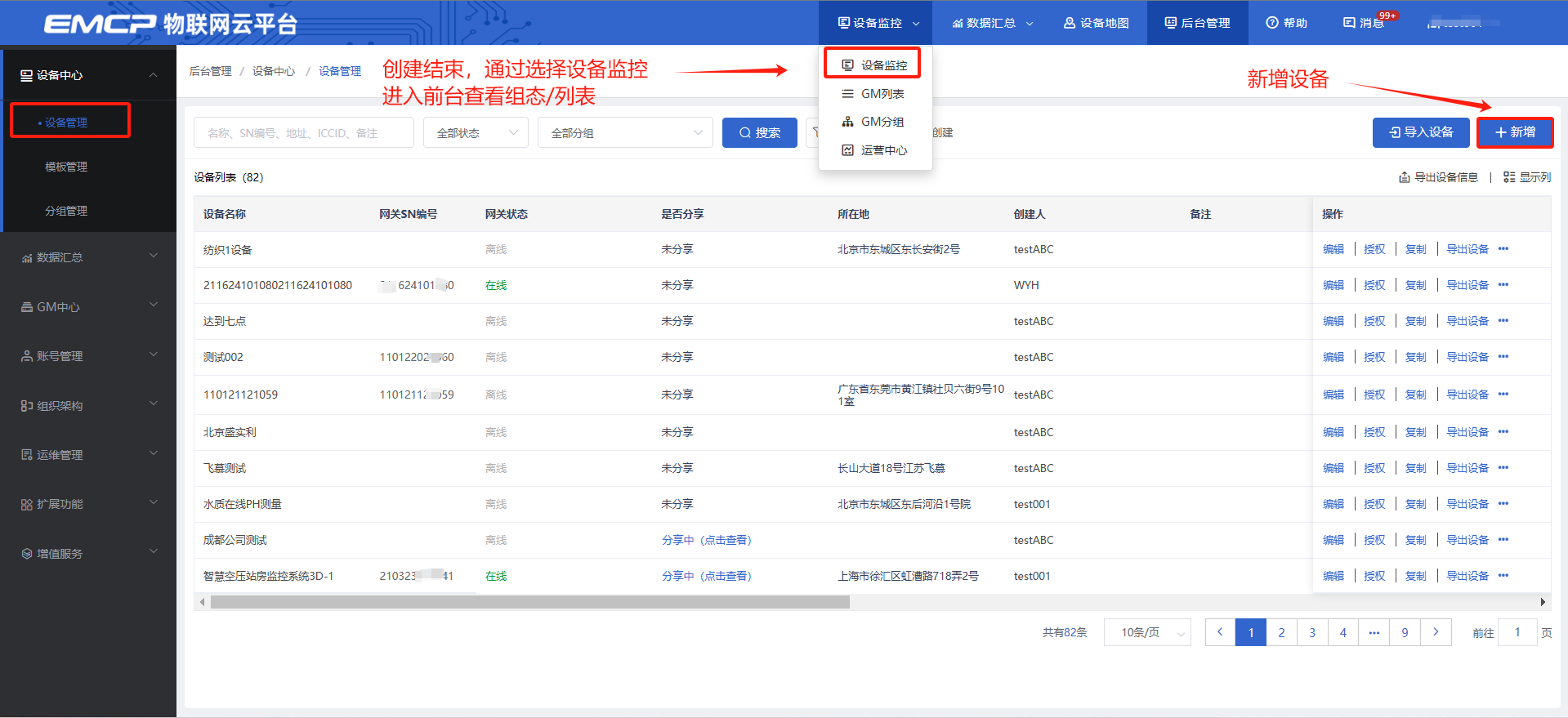Go to page 2 in pagination
The height and width of the screenshot is (718, 1568).
[1281, 632]
